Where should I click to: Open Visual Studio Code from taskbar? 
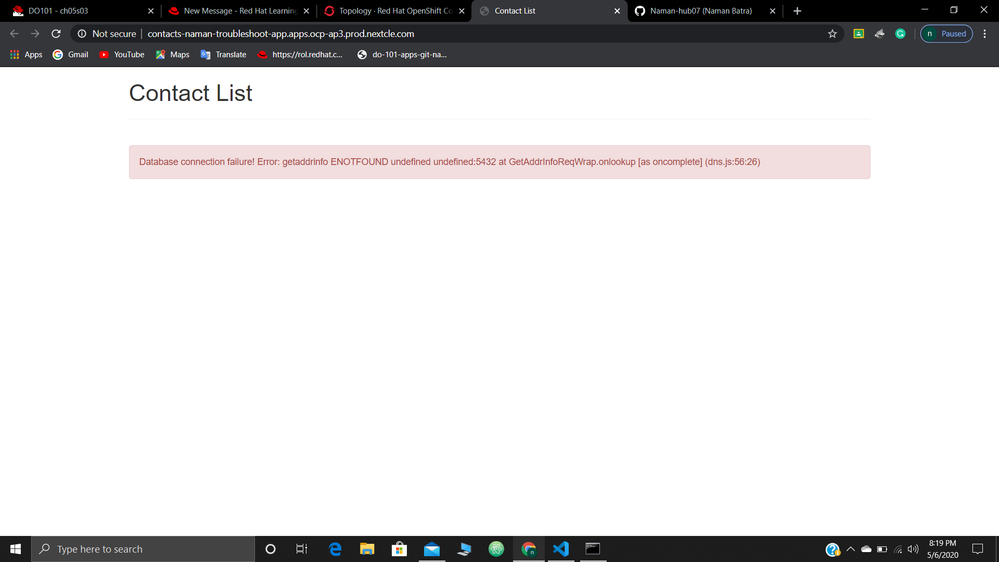(x=560, y=549)
